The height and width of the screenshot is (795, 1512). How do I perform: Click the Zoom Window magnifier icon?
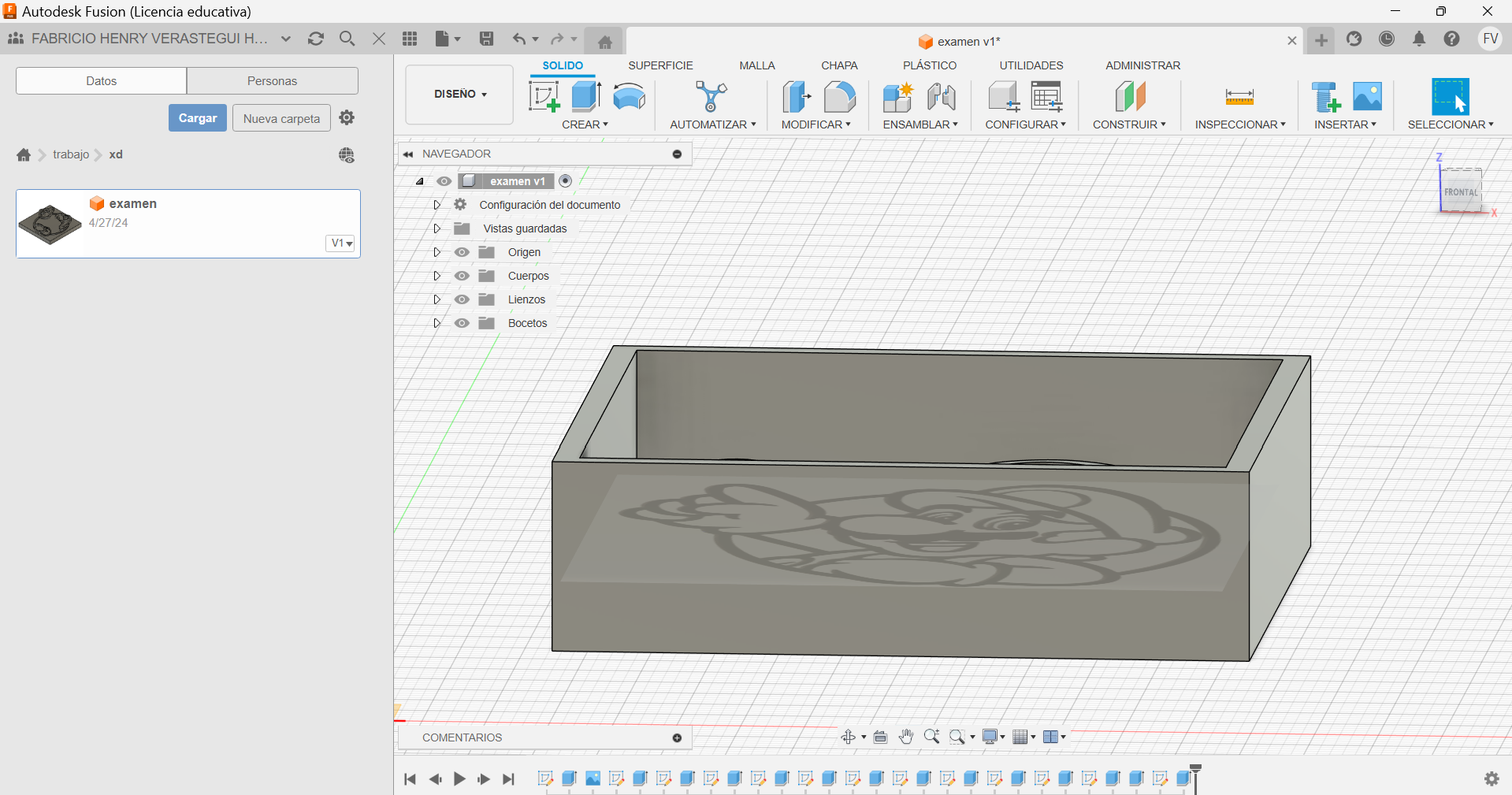click(x=957, y=737)
